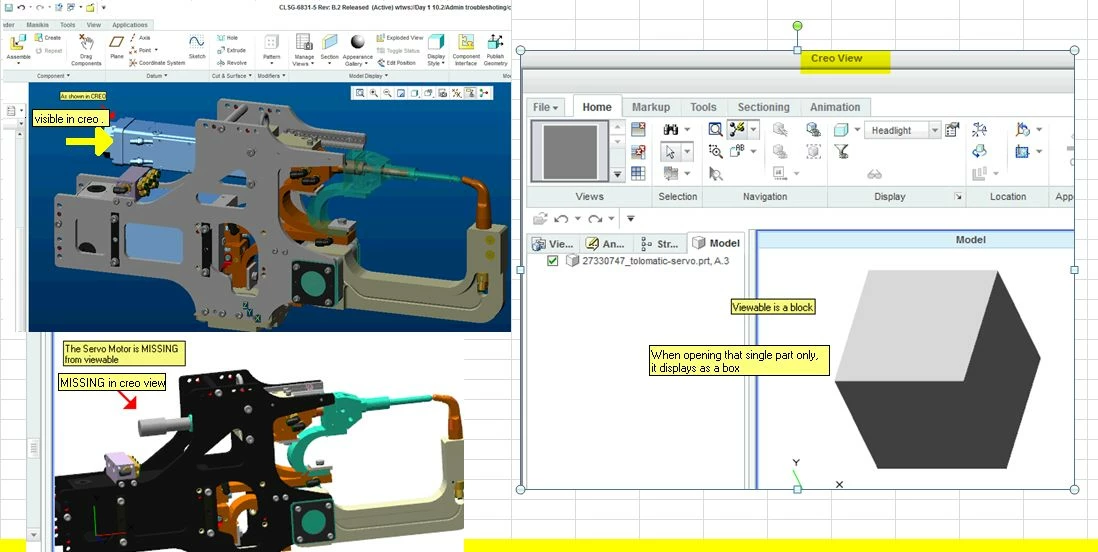1098x552 pixels.
Task: Click the Exploded View button
Action: [400, 38]
